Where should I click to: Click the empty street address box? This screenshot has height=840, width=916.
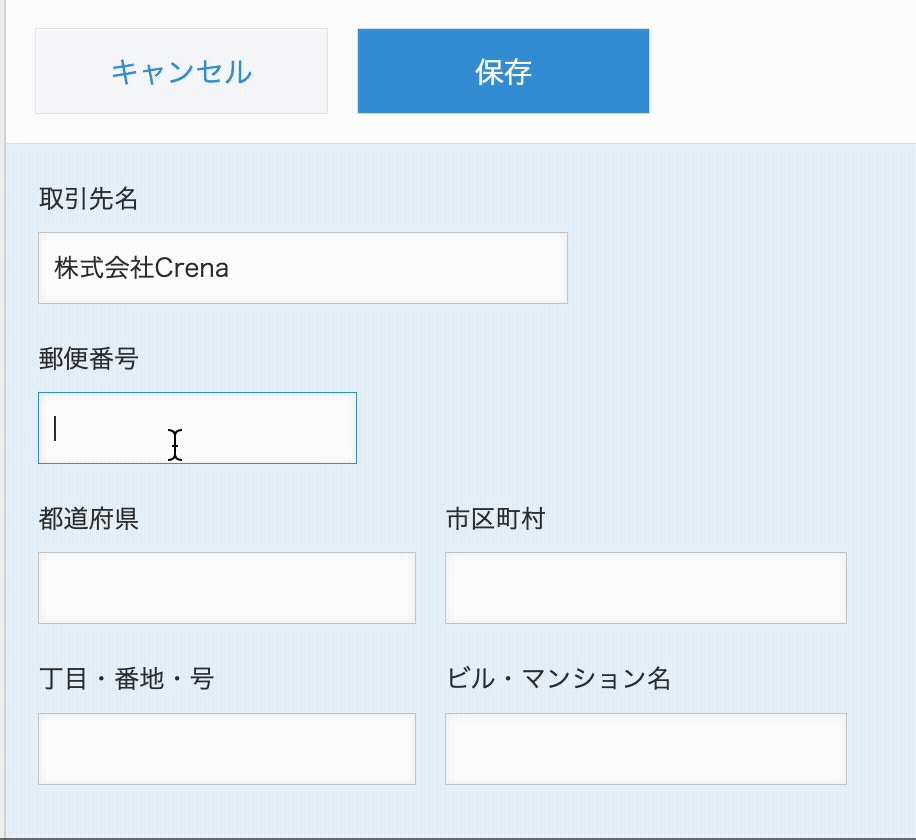tap(226, 749)
